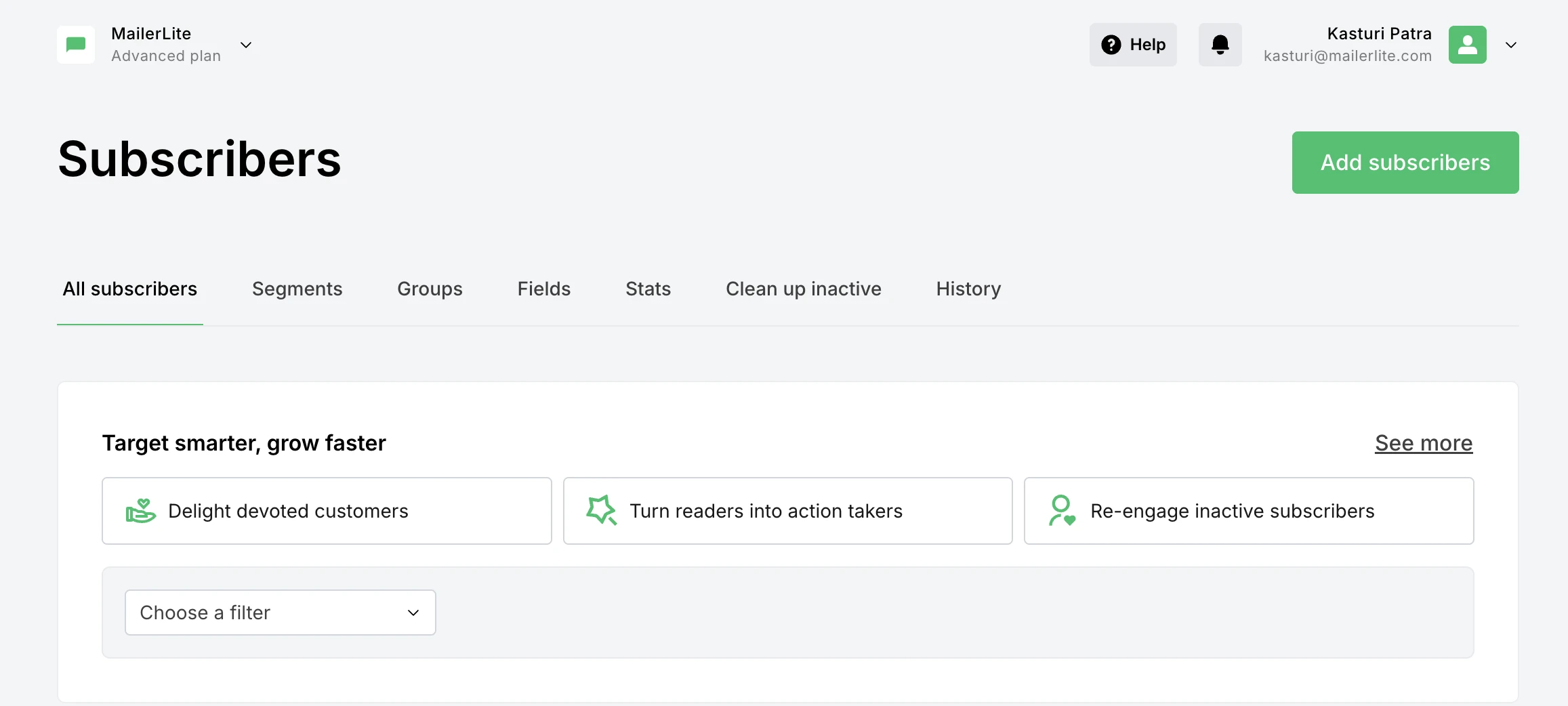Expand the MailerLite plan switcher chevron
The image size is (1568, 706).
(245, 45)
